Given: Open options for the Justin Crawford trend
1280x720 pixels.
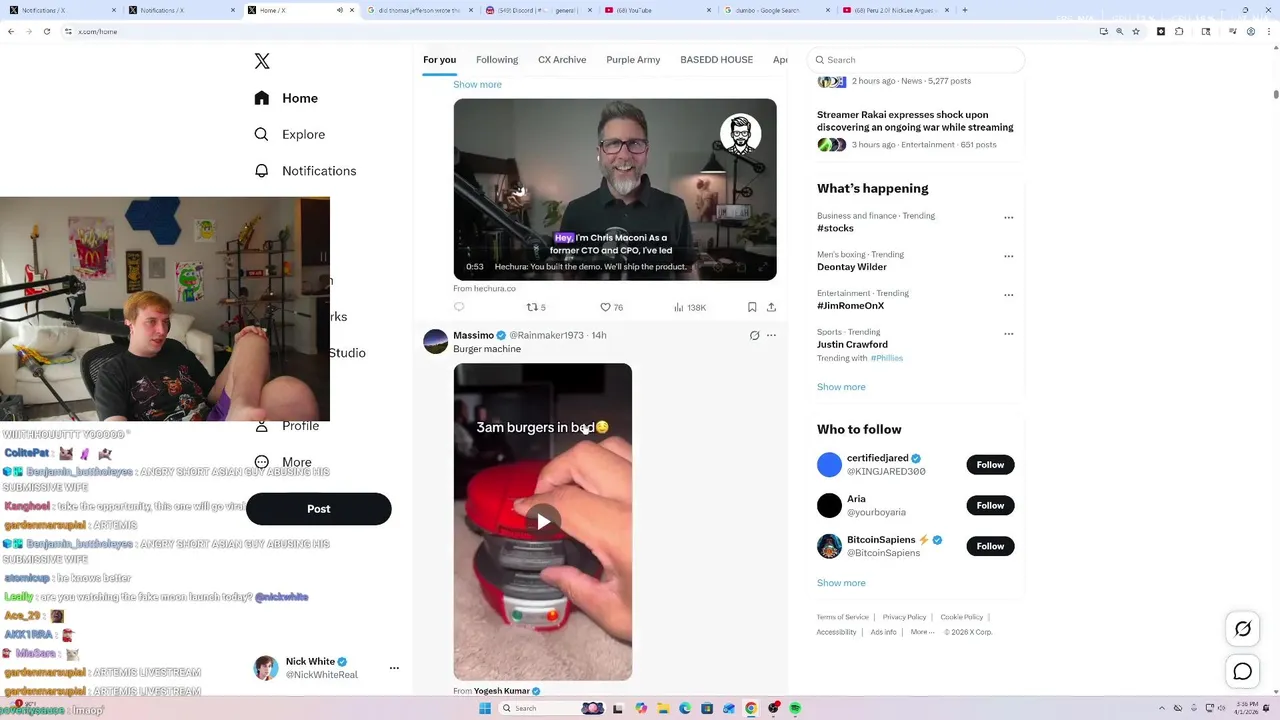Looking at the screenshot, I should click(1008, 334).
